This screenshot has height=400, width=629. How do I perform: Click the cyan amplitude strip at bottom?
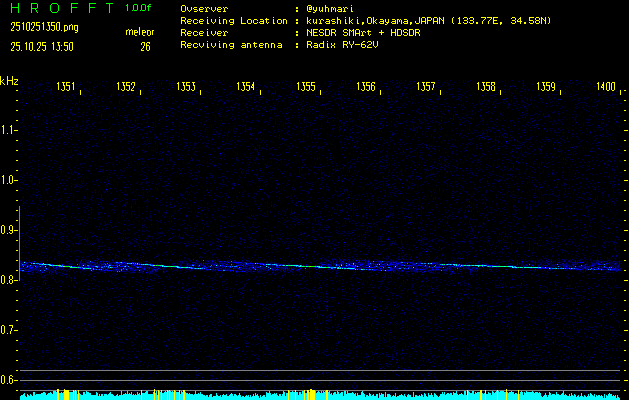coord(320,395)
